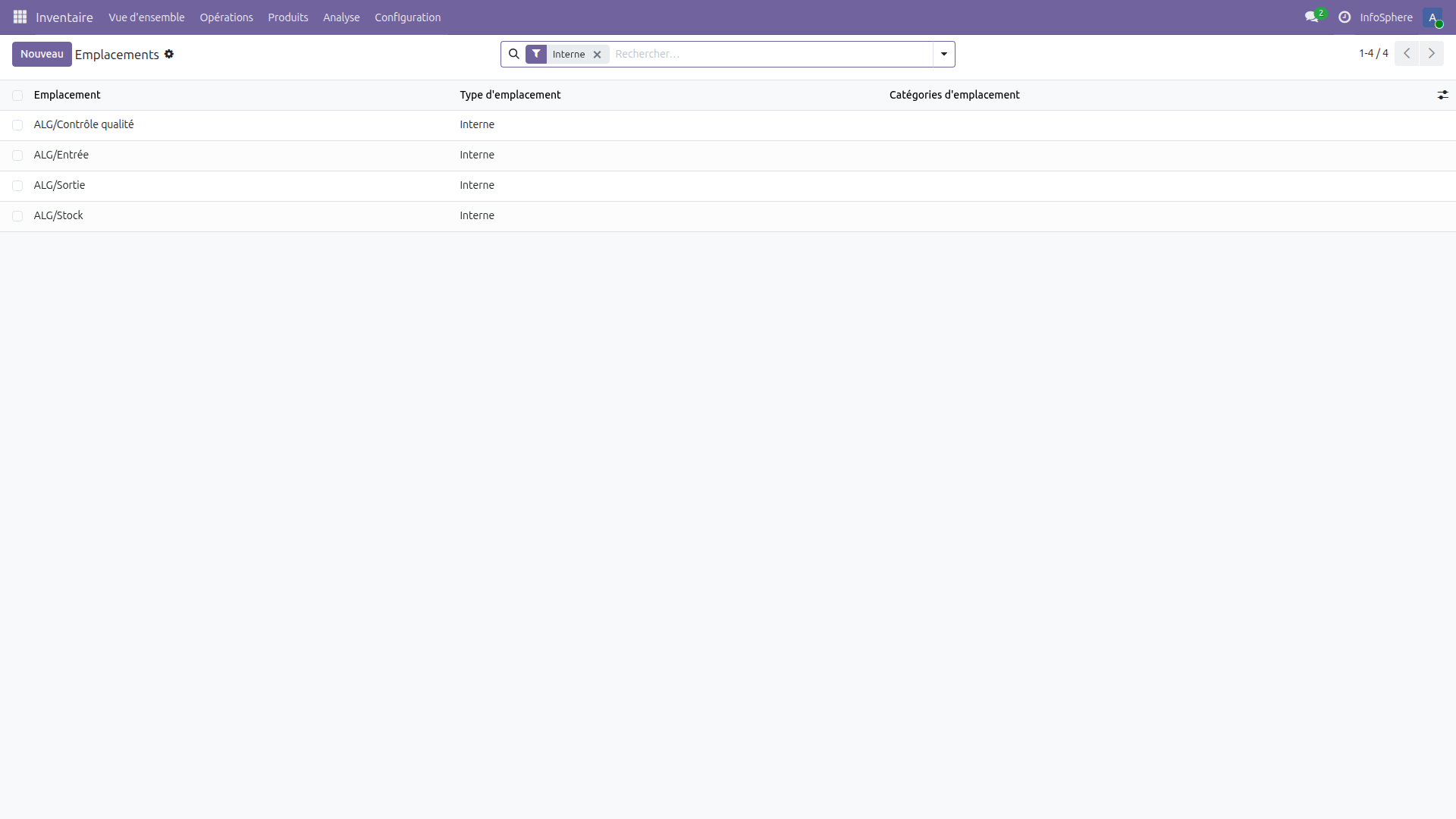This screenshot has width=1456, height=819.
Task: Open the Configuration menu
Action: (x=407, y=17)
